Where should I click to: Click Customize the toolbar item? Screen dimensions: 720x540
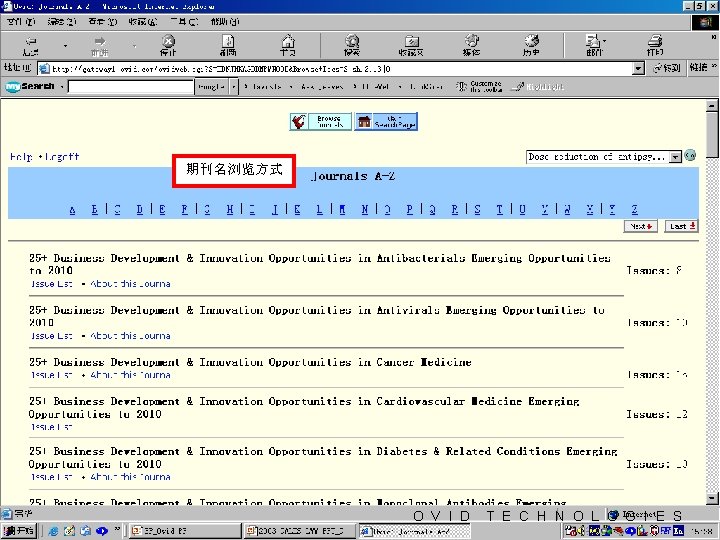point(479,86)
